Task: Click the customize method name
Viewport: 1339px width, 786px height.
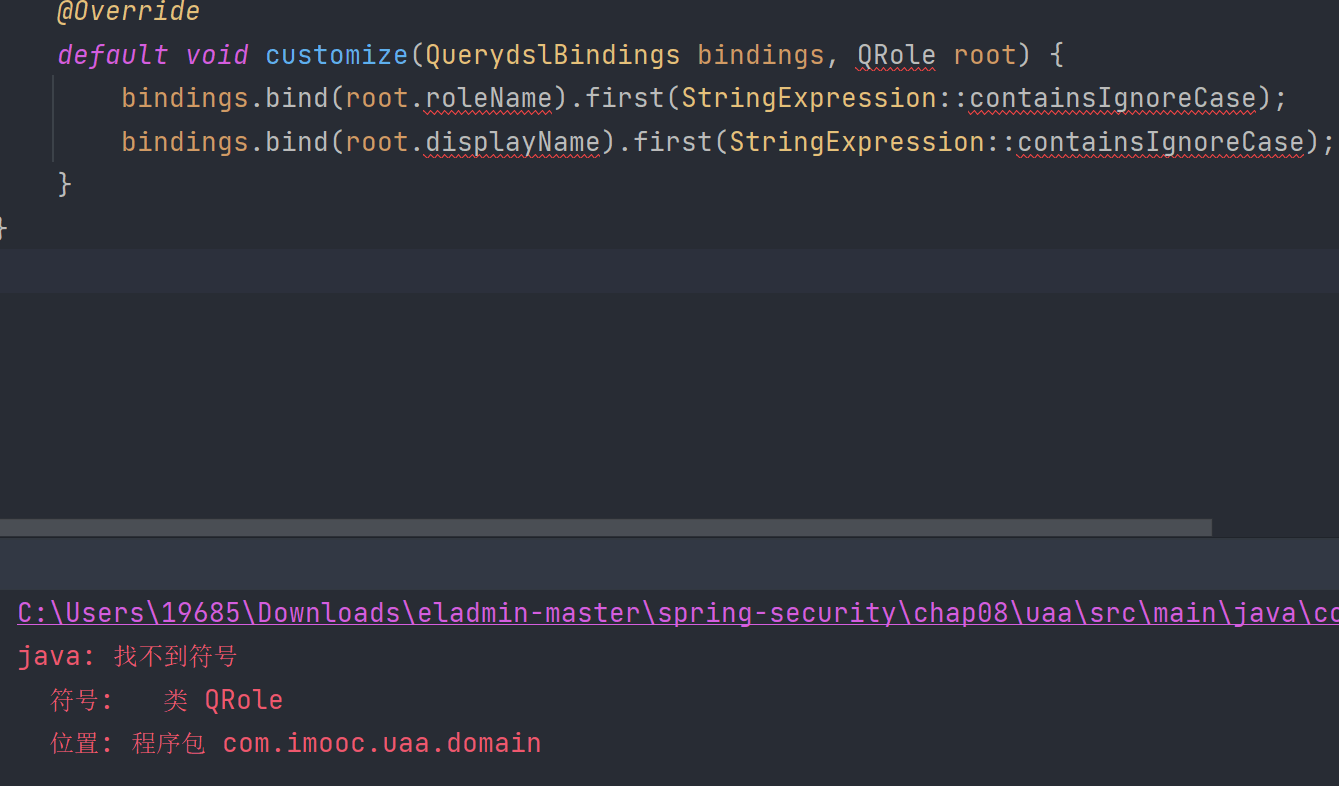Action: 337,54
